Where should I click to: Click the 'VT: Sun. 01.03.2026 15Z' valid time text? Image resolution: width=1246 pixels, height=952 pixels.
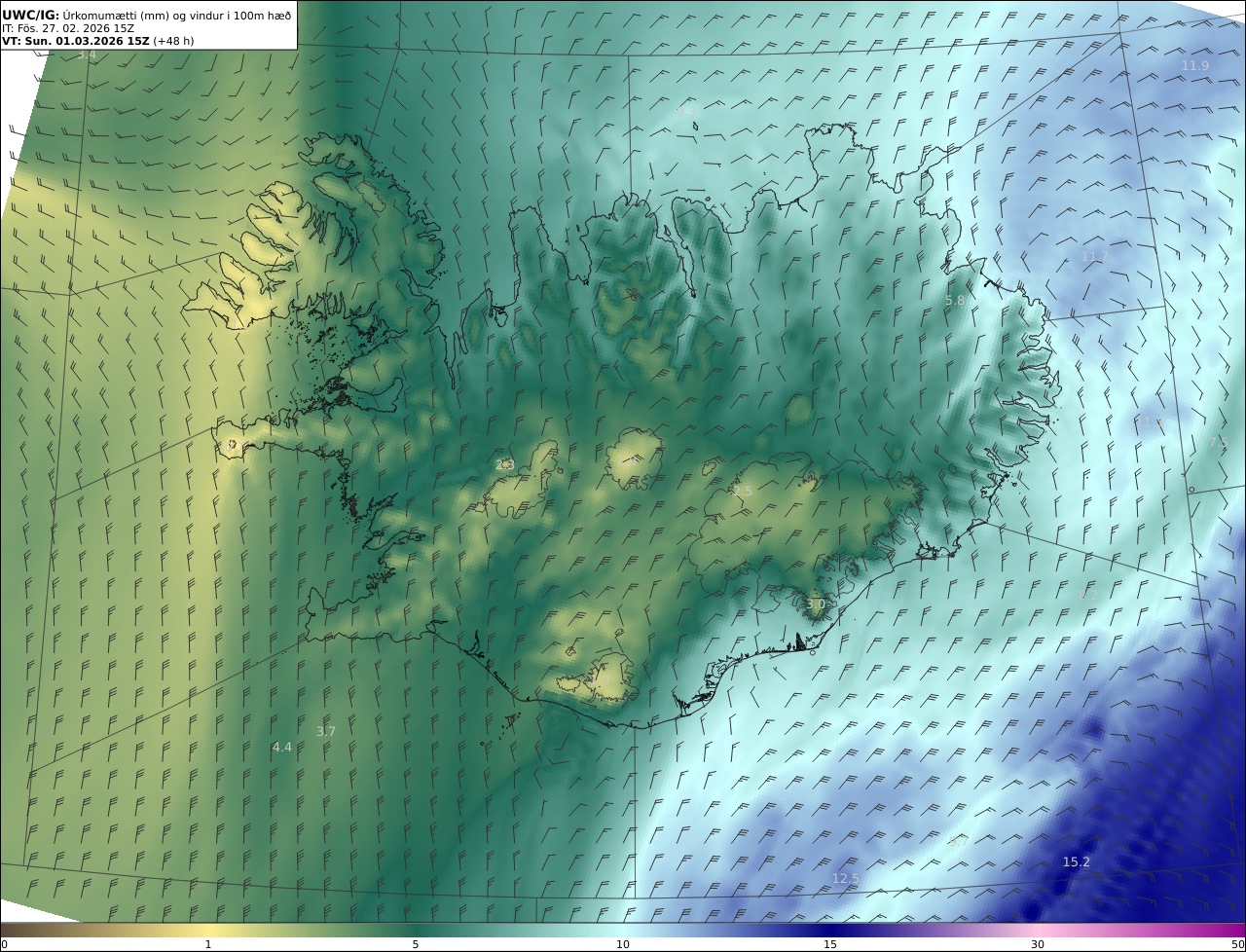(x=76, y=42)
